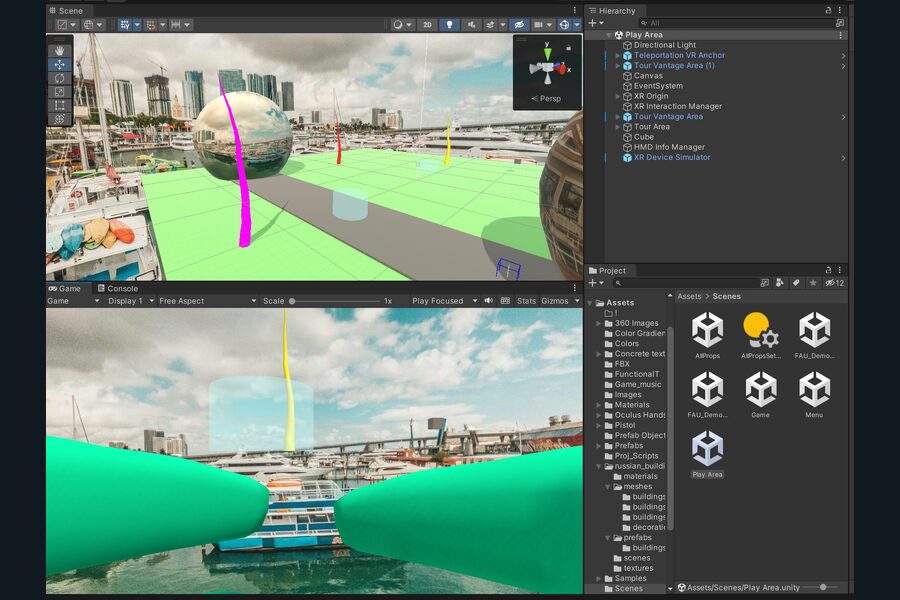Expand the Materials folder in Project

pyautogui.click(x=599, y=405)
